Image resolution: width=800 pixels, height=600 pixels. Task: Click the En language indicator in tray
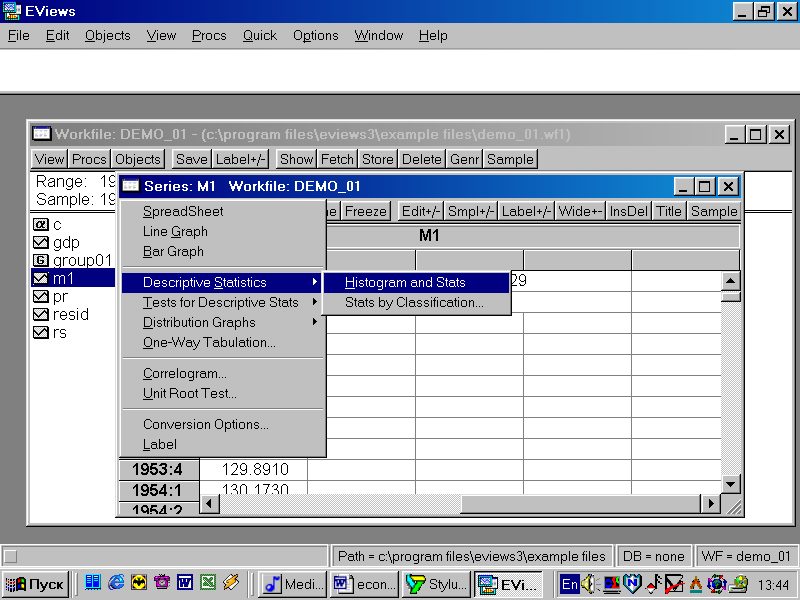(569, 584)
